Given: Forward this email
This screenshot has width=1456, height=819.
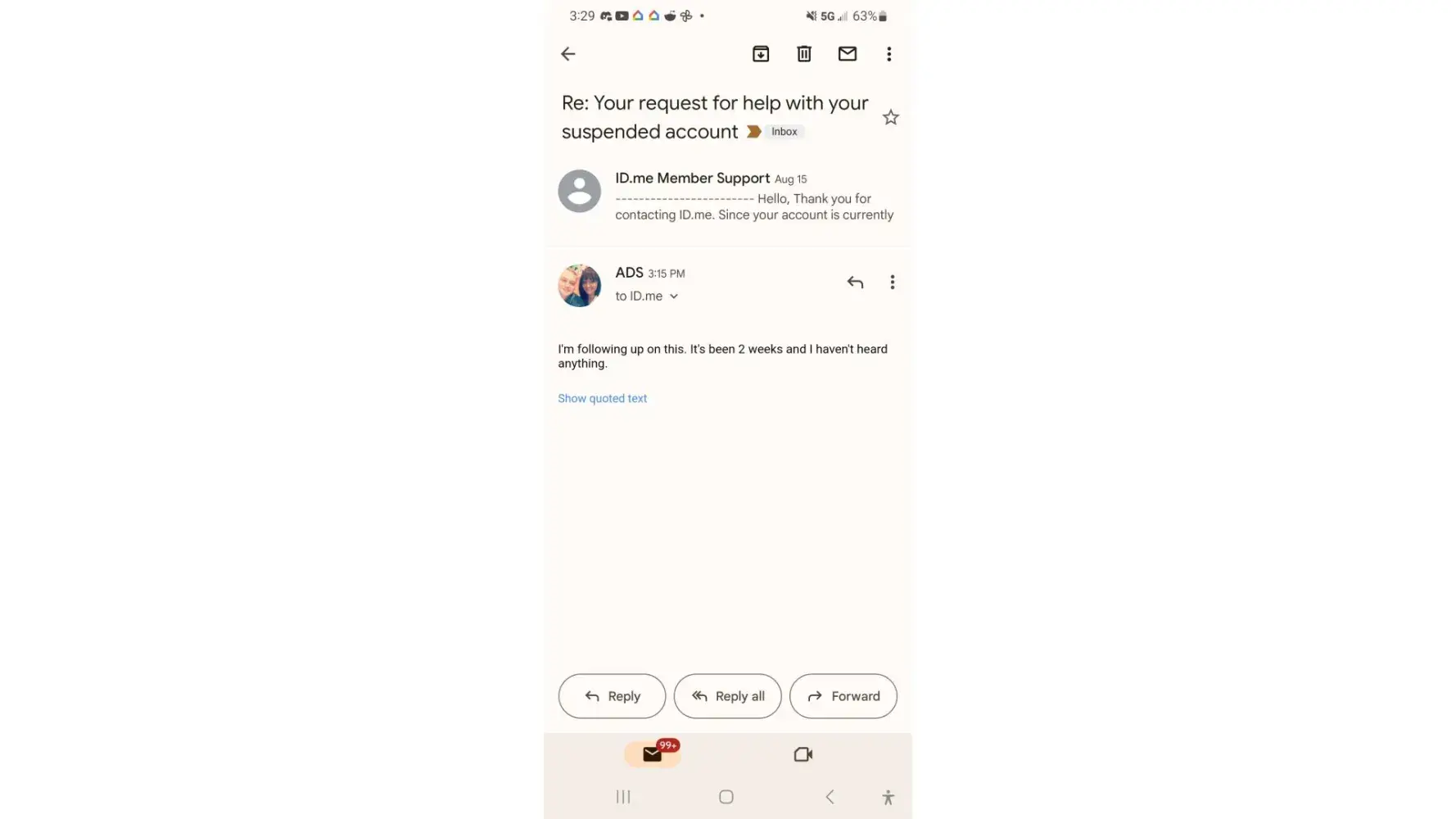Looking at the screenshot, I should 843,696.
